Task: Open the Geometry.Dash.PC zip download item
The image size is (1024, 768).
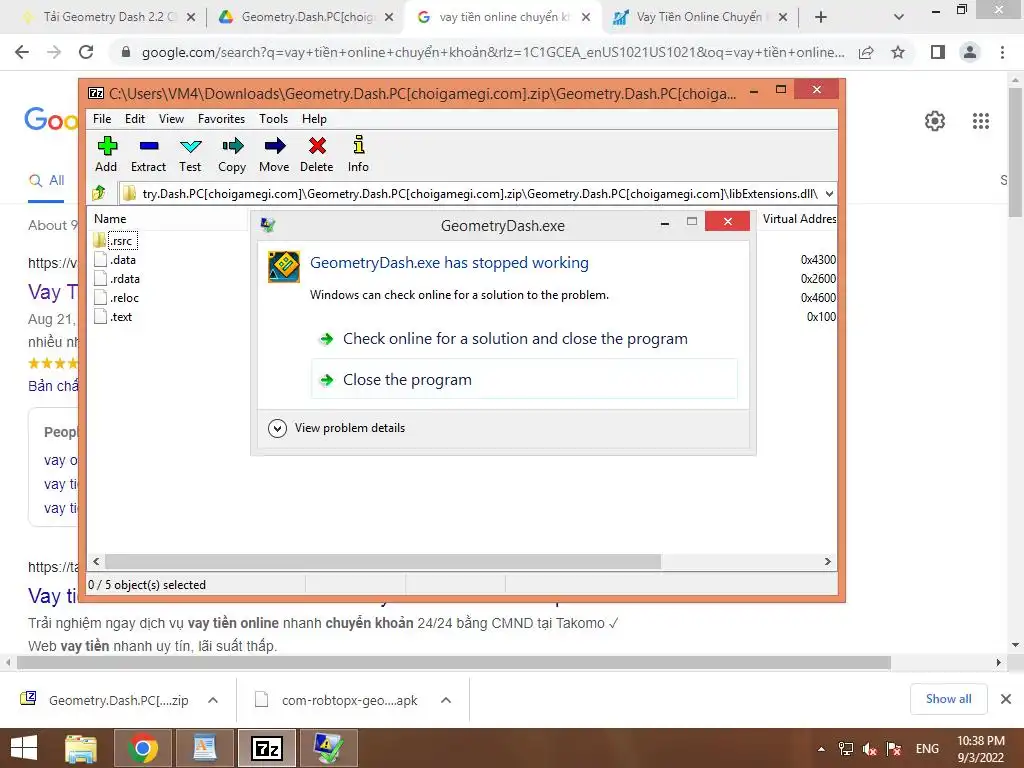Action: pos(104,700)
